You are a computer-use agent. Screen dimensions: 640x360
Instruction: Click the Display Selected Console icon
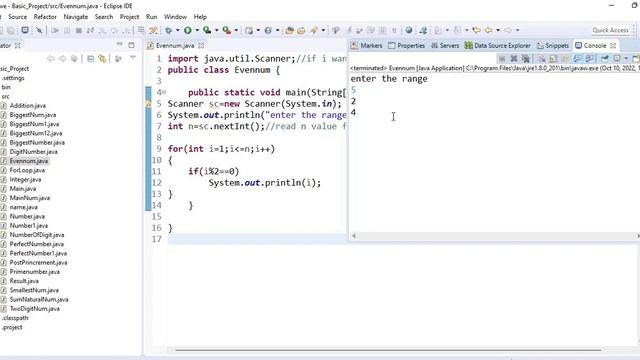point(617,59)
